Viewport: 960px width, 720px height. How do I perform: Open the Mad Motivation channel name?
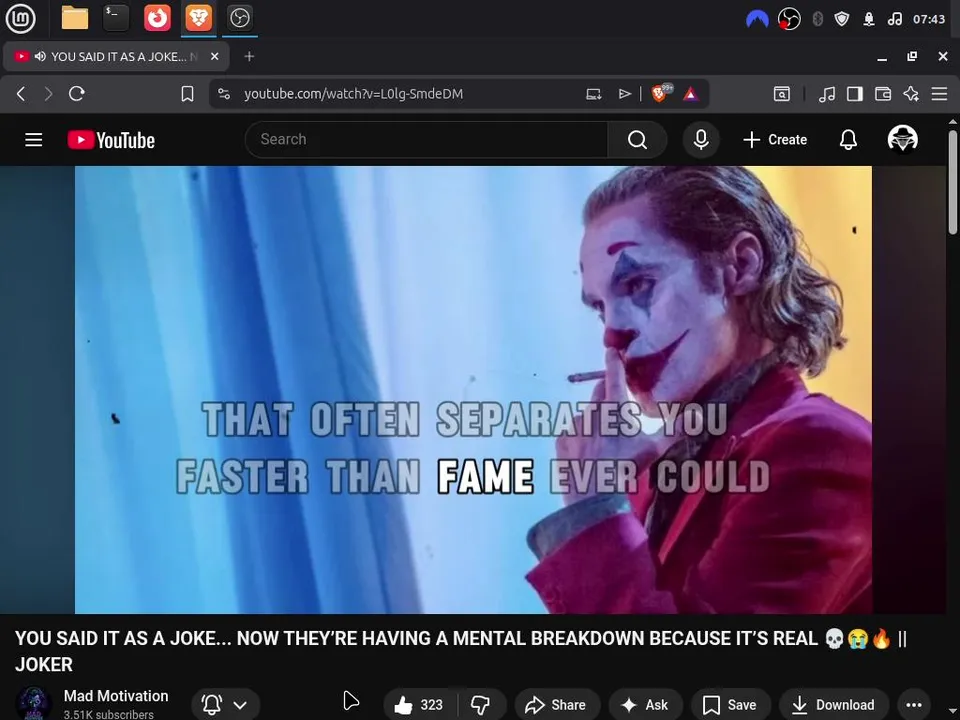click(x=116, y=696)
